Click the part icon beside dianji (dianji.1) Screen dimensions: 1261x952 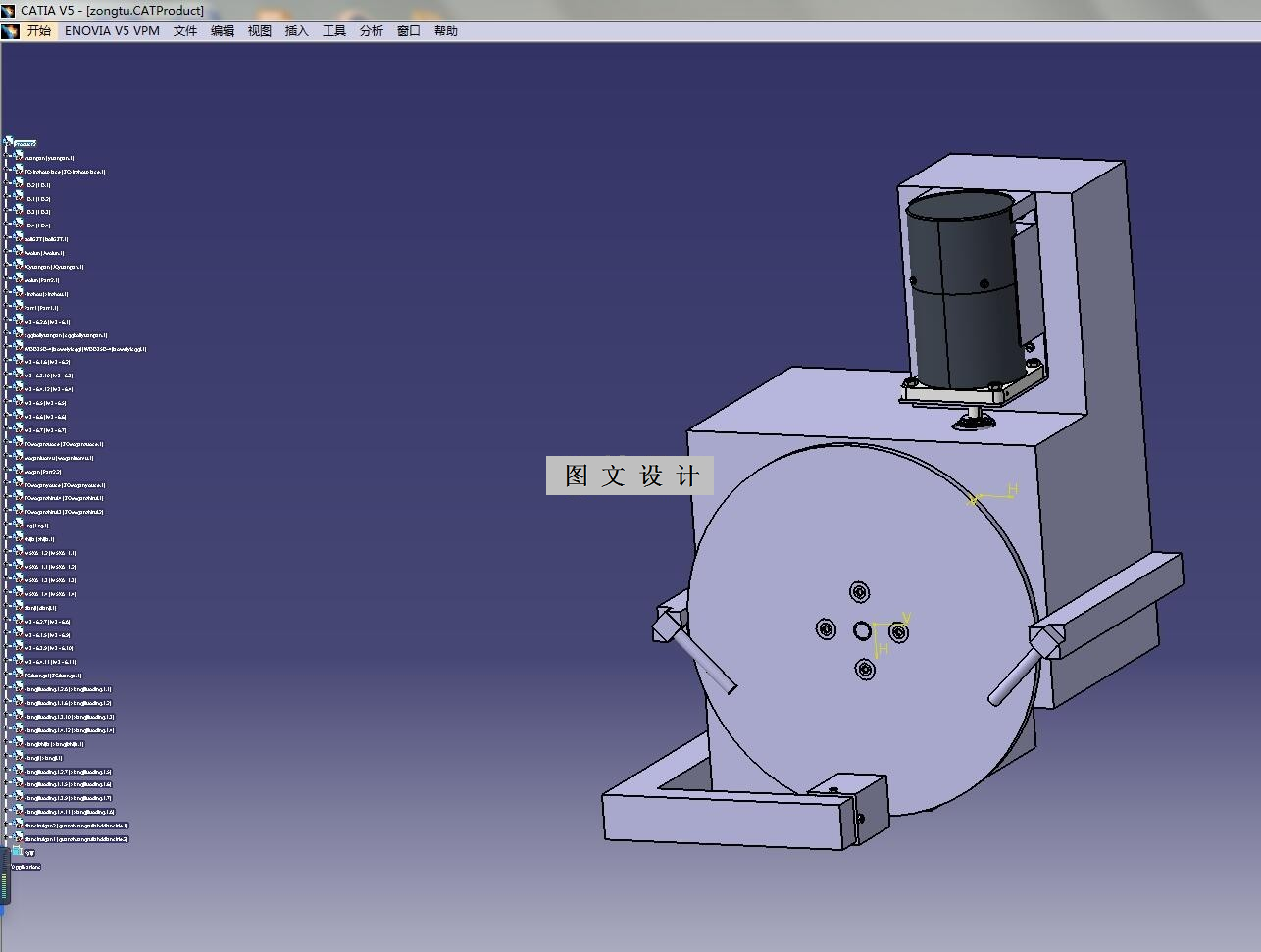point(19,608)
